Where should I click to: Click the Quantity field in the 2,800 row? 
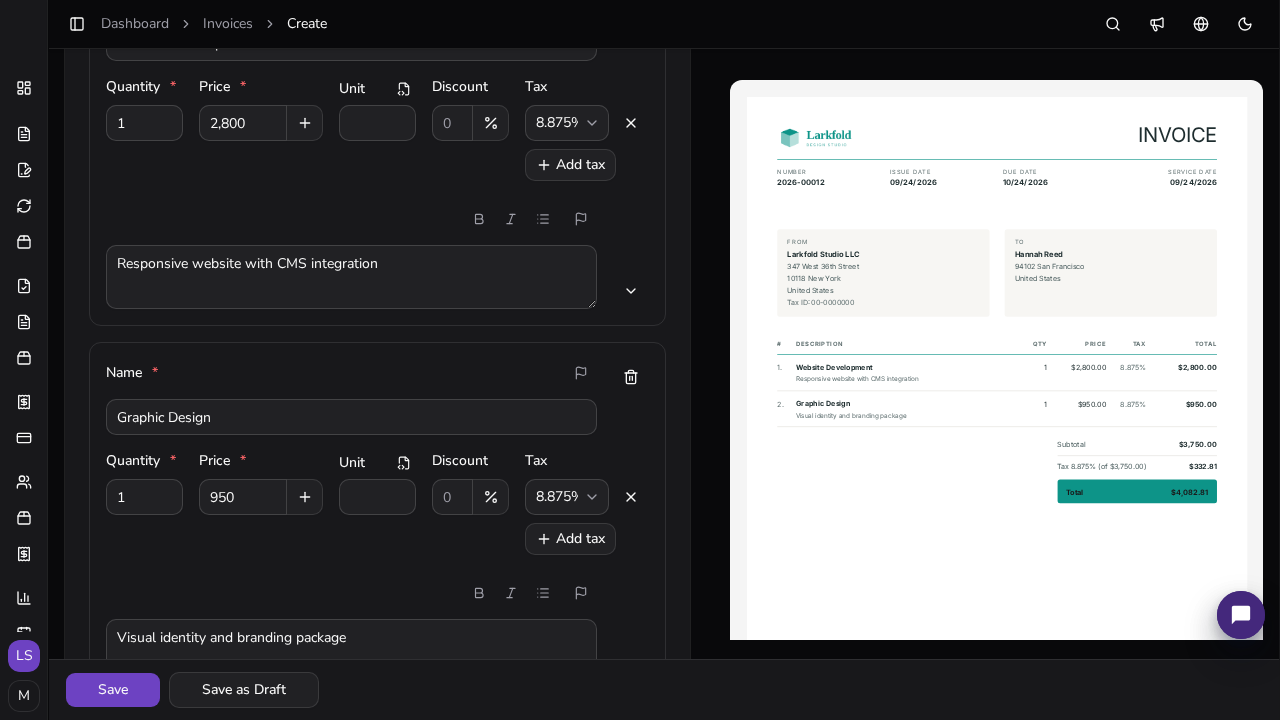(144, 123)
